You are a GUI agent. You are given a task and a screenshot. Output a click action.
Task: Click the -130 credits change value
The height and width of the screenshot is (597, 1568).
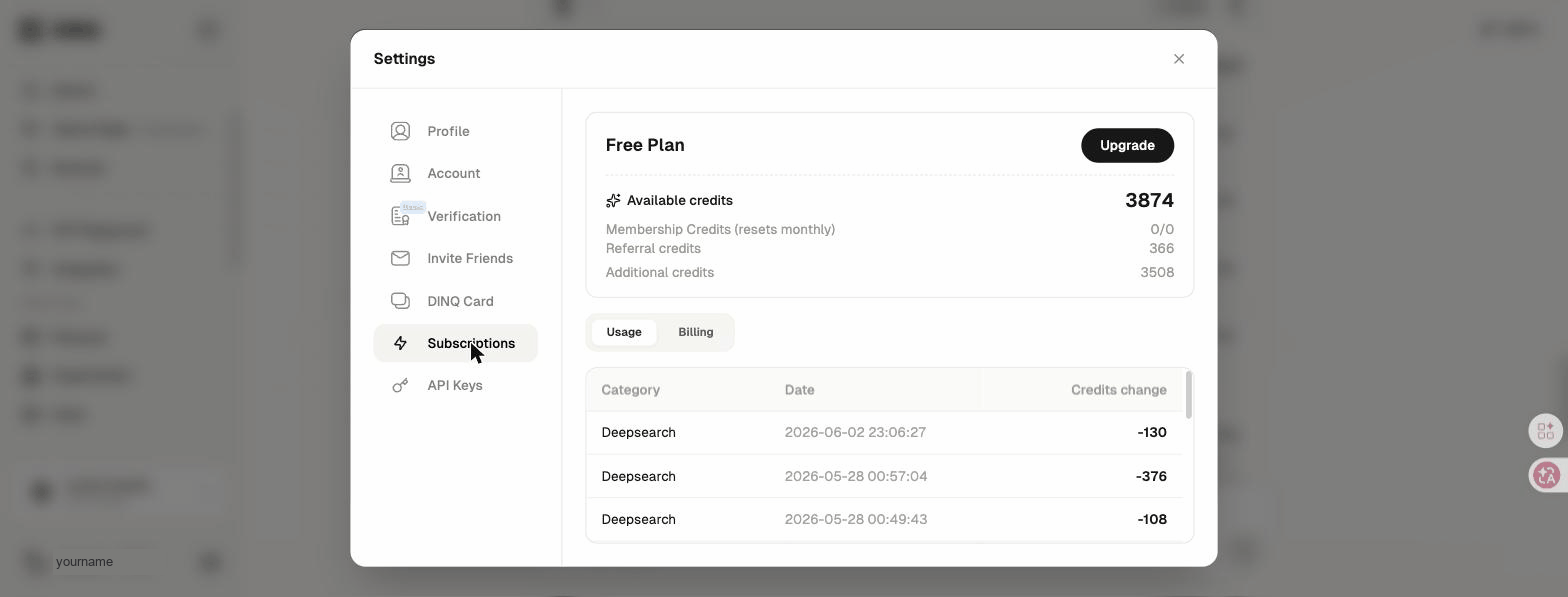click(x=1152, y=433)
